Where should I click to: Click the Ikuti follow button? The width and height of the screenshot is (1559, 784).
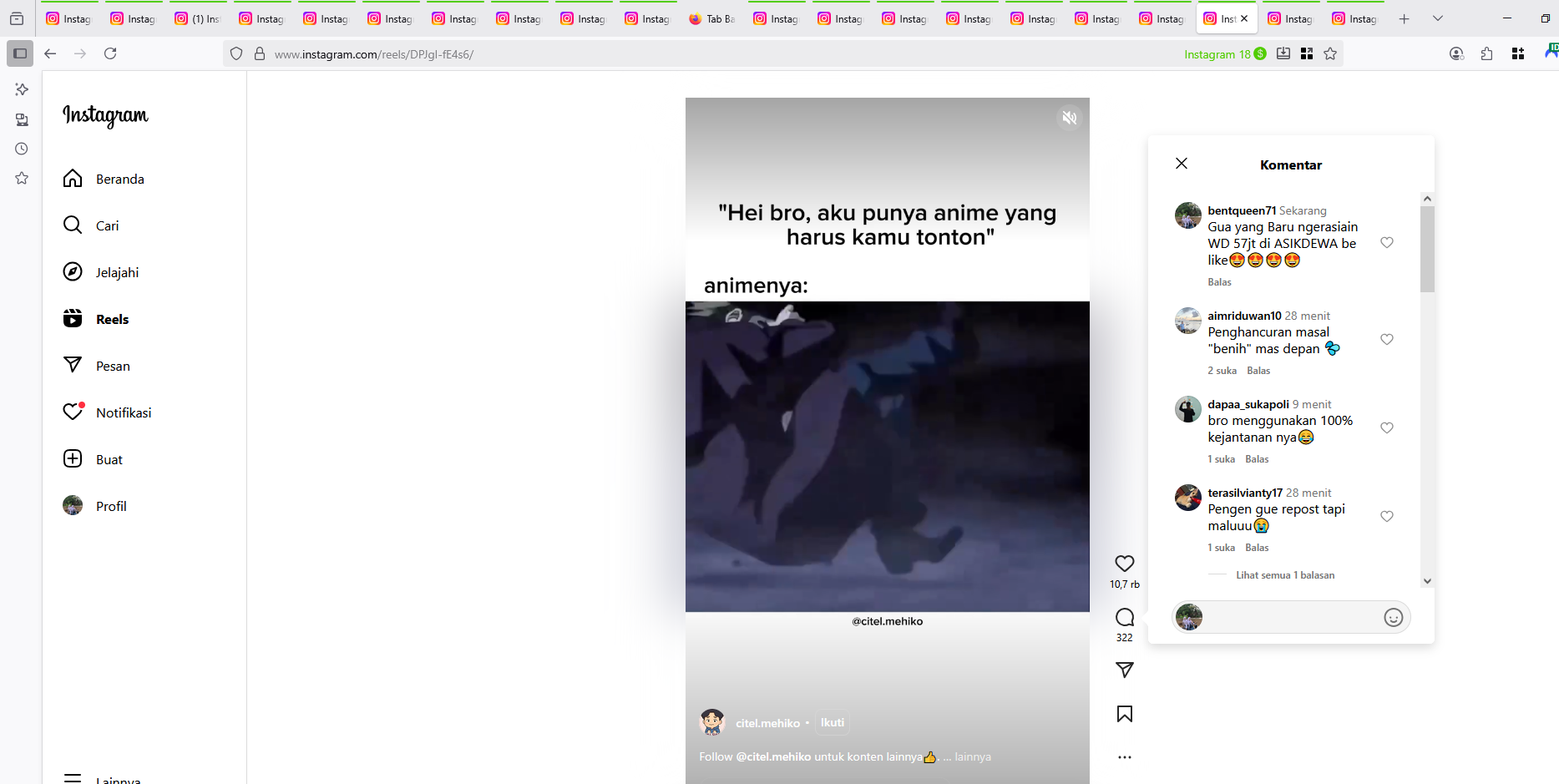click(833, 723)
